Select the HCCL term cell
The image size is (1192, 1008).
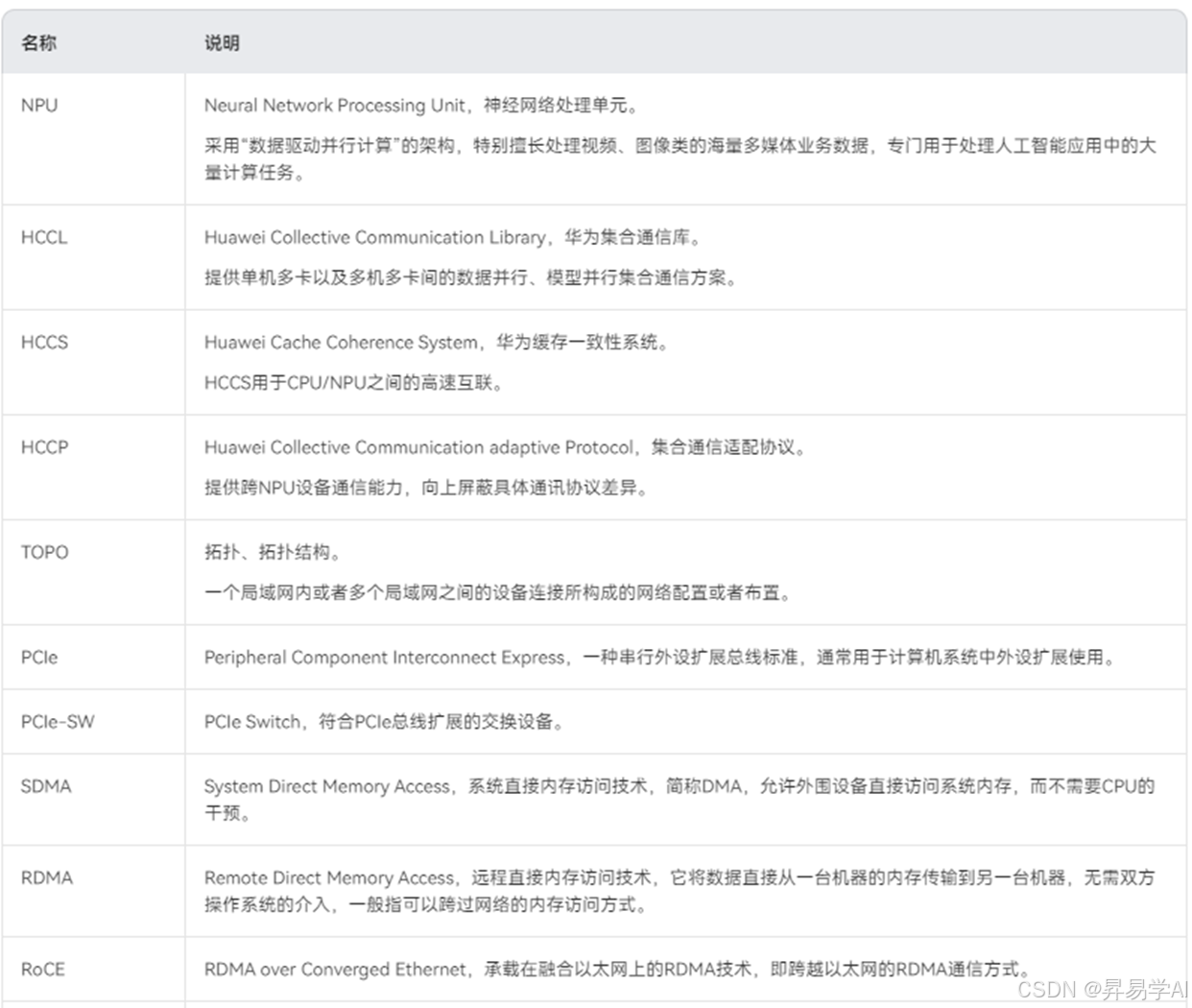pyautogui.click(x=42, y=238)
